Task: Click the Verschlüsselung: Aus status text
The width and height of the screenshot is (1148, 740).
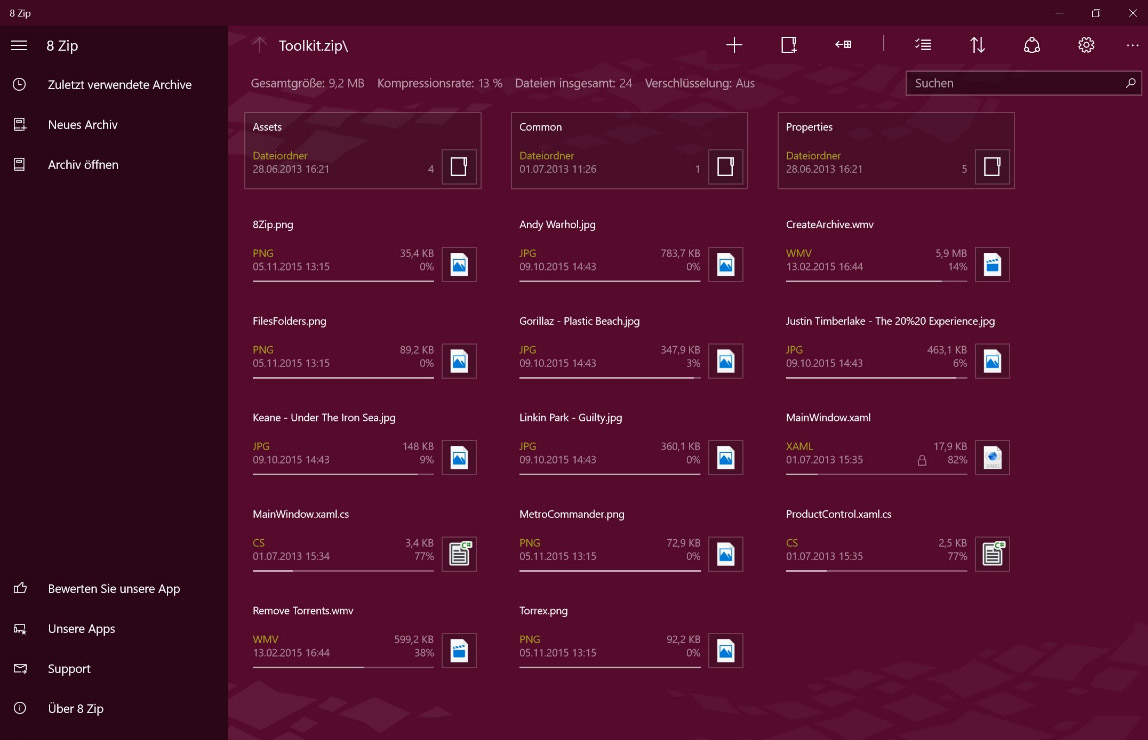Action: pyautogui.click(x=699, y=83)
